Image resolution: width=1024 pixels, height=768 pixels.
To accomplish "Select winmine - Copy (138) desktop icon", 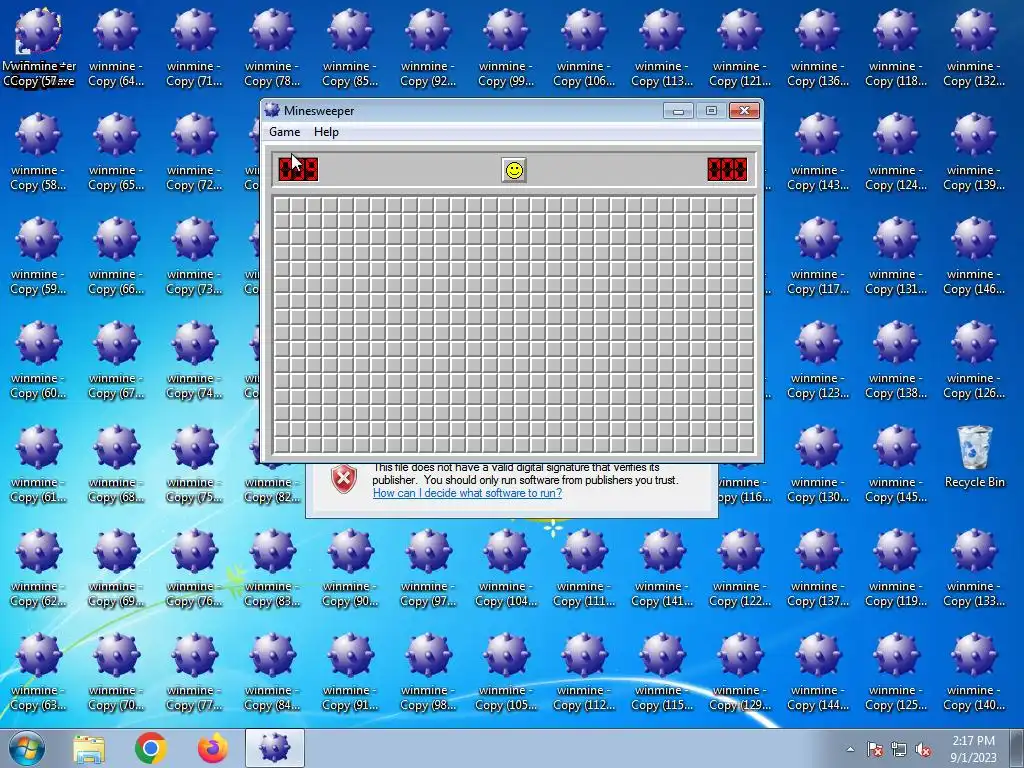I will coord(896,360).
